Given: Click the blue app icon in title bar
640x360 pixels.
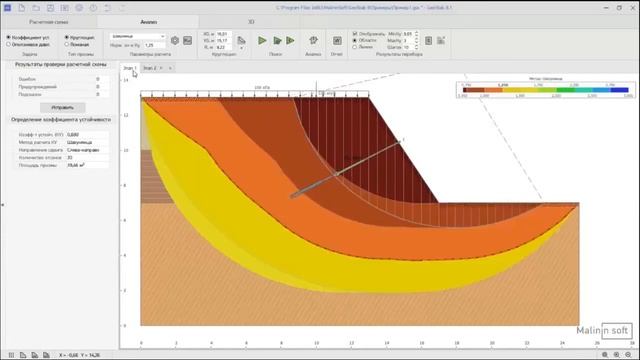Looking at the screenshot, I should [7, 8].
